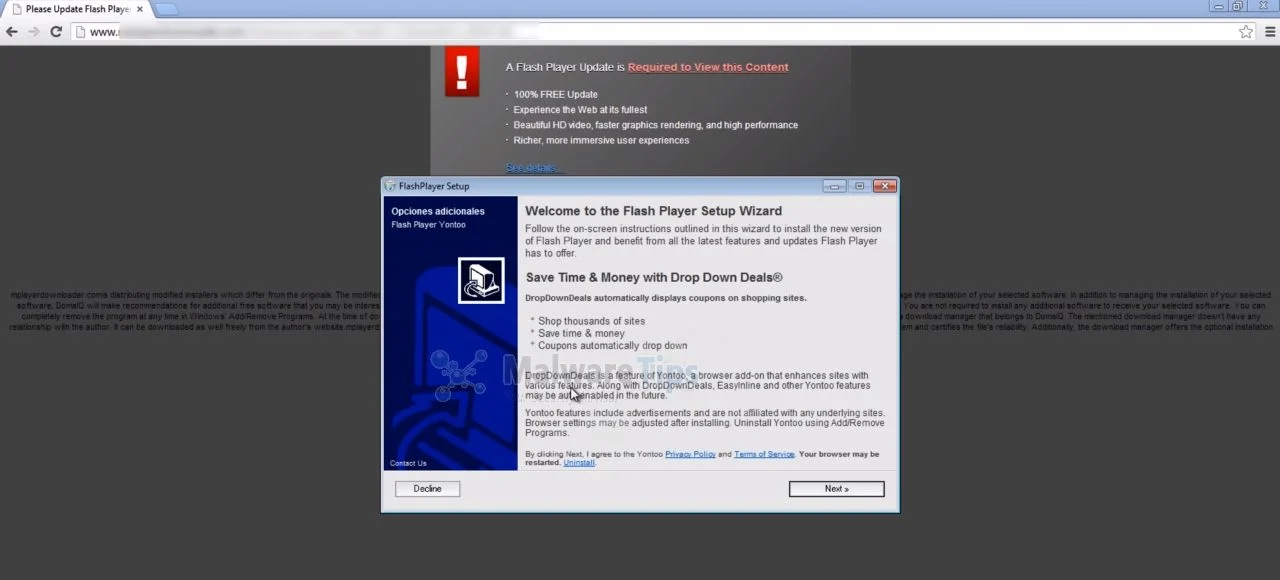Viewport: 1280px width, 580px height.
Task: Select Opciones adicionales in wizard sidebar
Action: point(438,211)
